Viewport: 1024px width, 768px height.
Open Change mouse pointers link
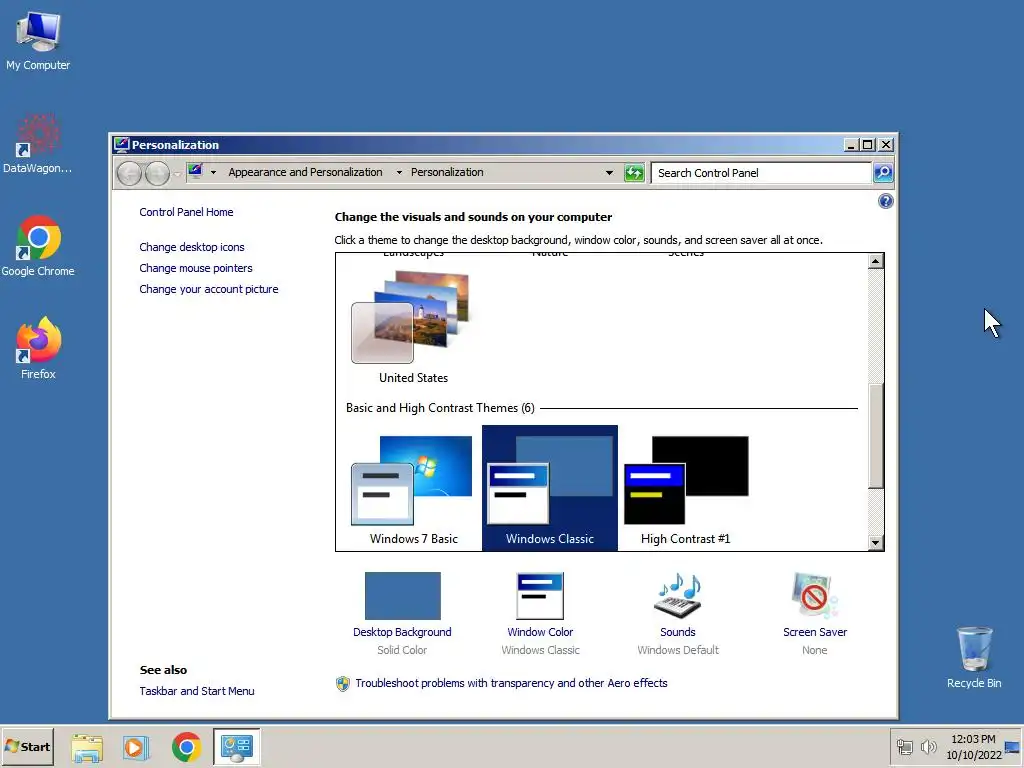195,268
